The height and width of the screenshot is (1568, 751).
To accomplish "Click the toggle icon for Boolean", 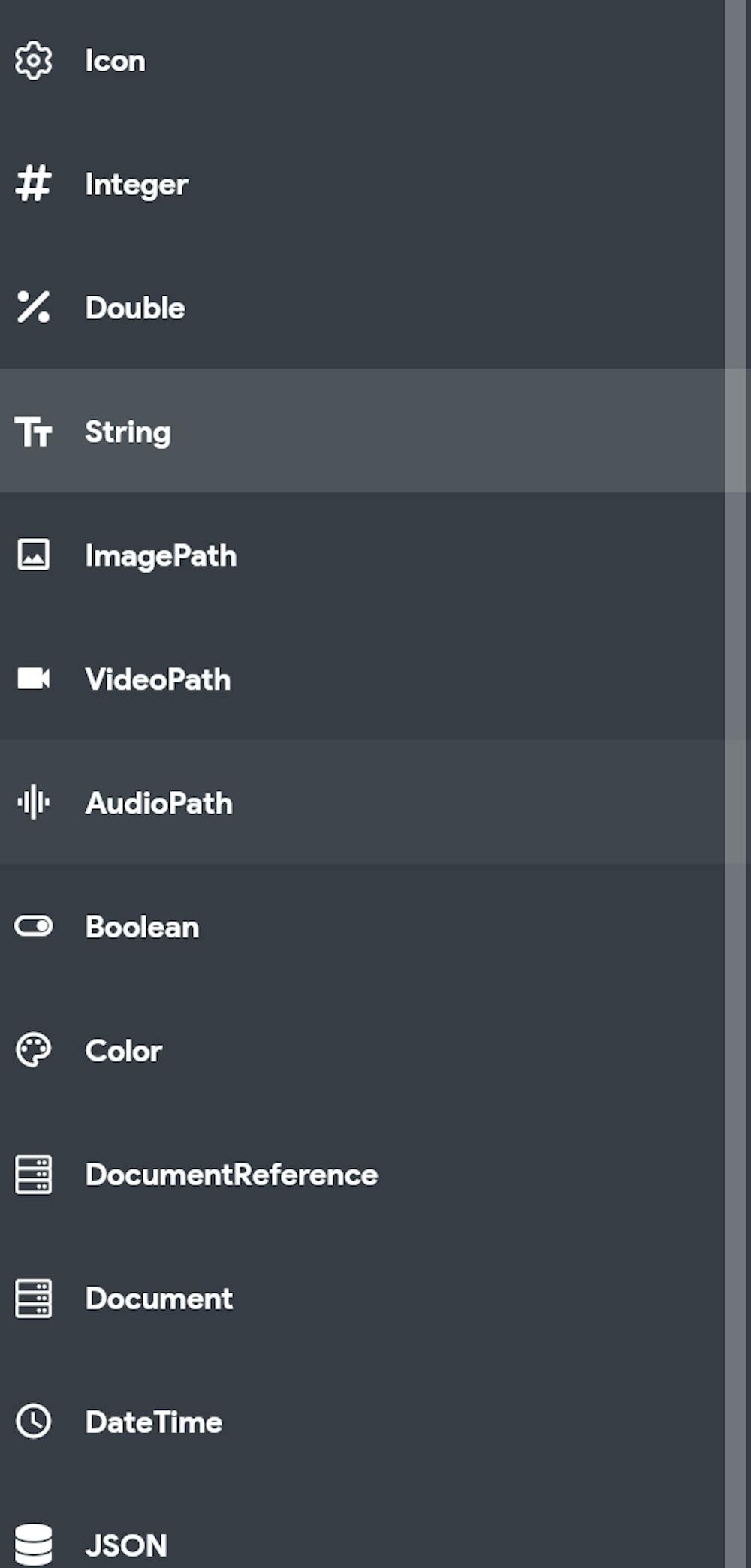I will coord(34,926).
